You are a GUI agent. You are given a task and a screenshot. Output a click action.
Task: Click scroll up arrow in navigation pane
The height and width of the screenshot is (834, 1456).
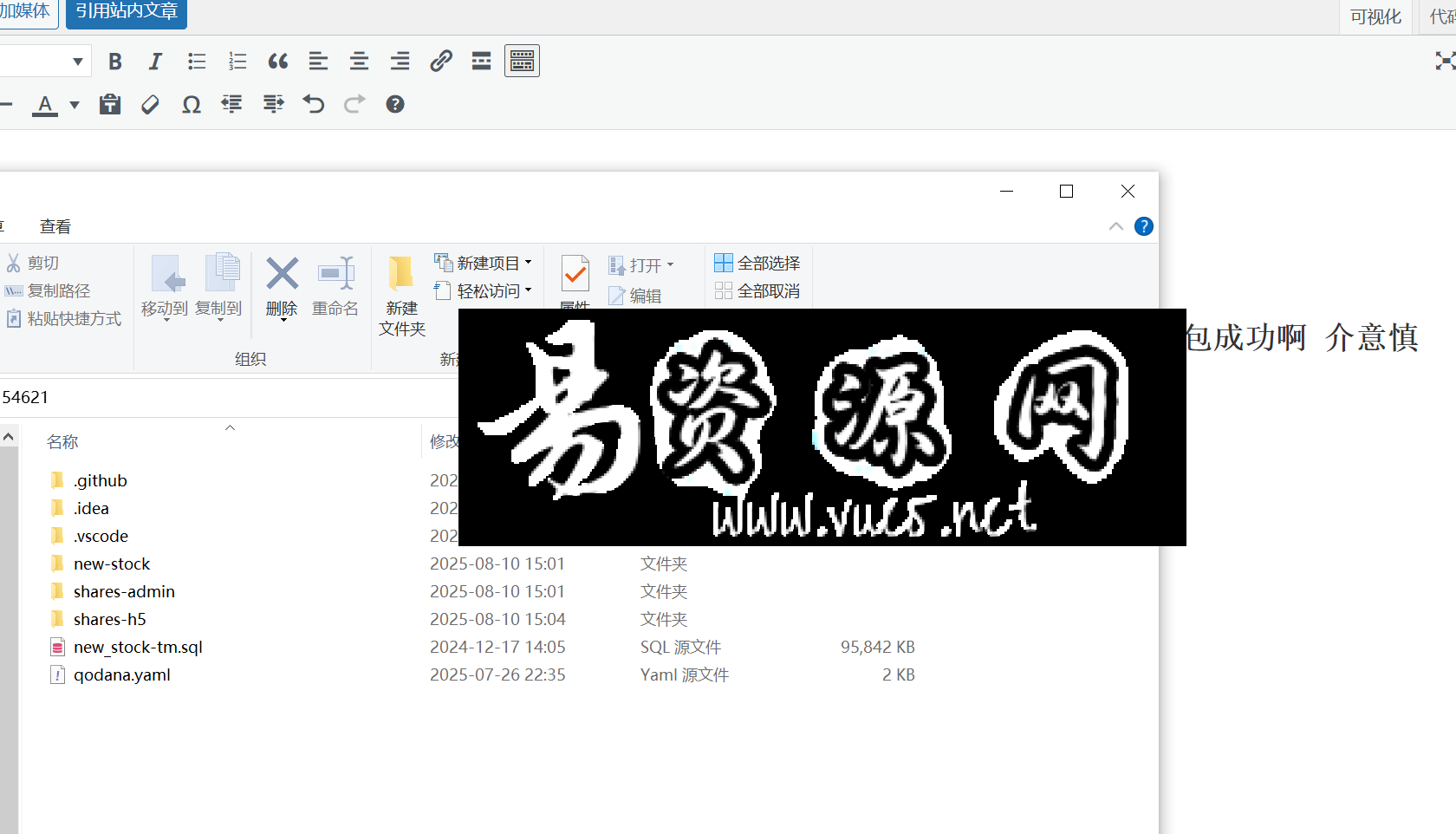click(8, 437)
